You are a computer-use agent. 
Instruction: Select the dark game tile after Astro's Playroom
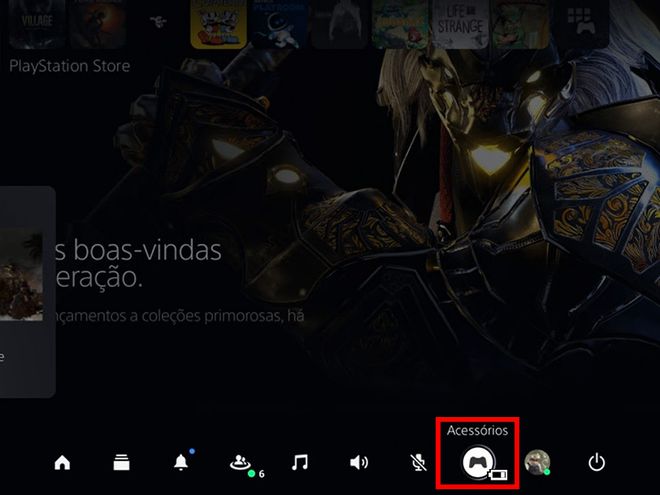(339, 23)
